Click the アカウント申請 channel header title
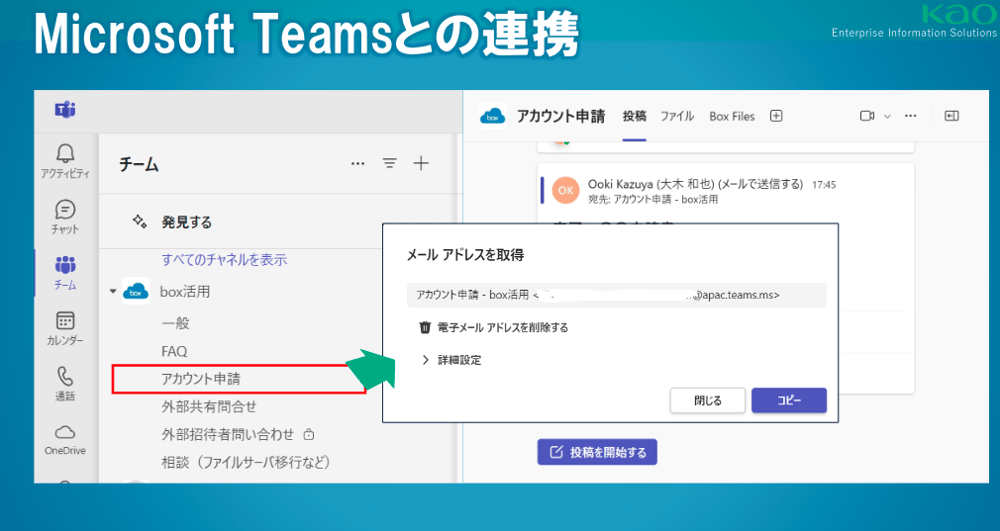This screenshot has width=1000, height=531. pos(561,116)
